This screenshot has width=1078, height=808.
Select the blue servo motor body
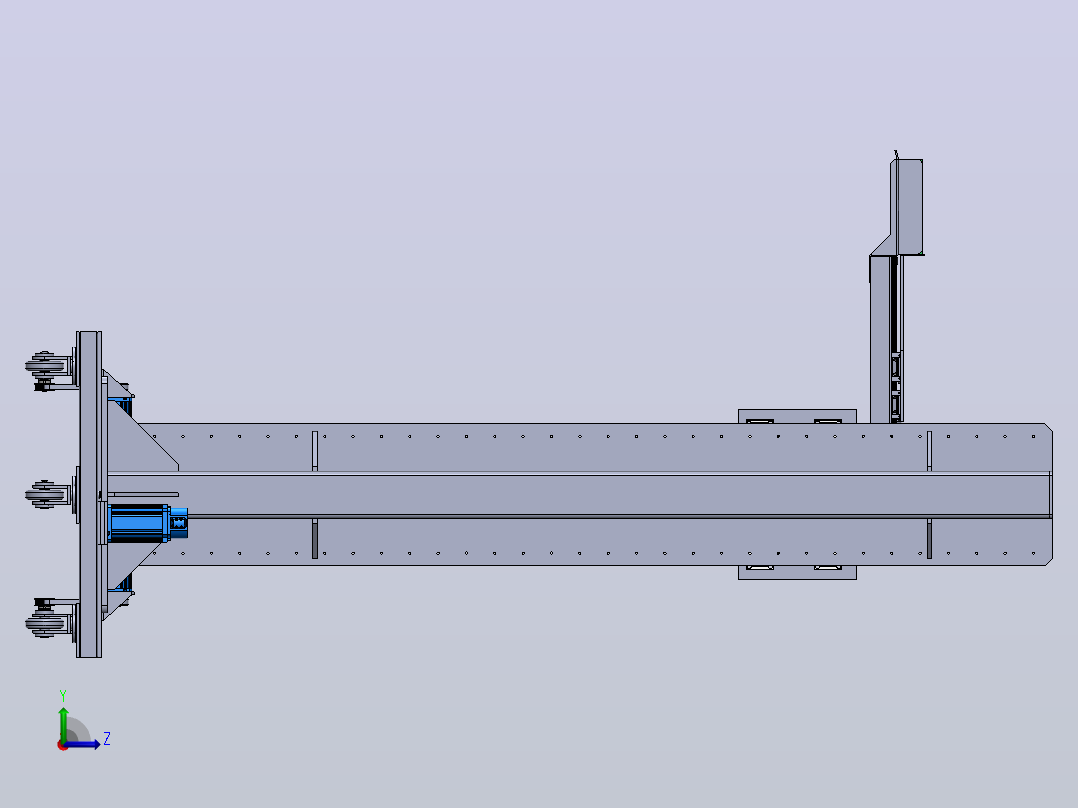click(138, 523)
